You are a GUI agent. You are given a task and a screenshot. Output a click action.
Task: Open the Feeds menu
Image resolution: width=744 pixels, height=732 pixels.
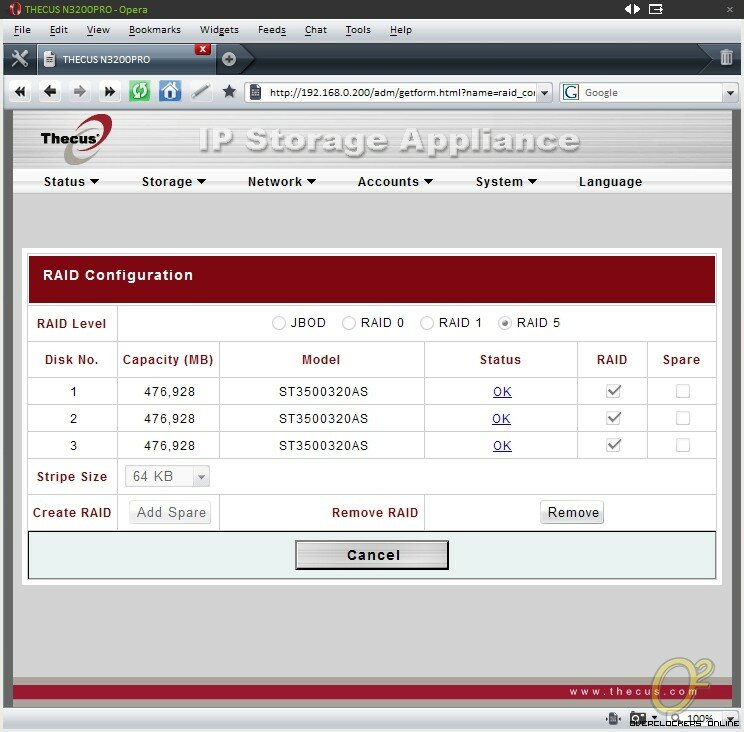pos(272,30)
